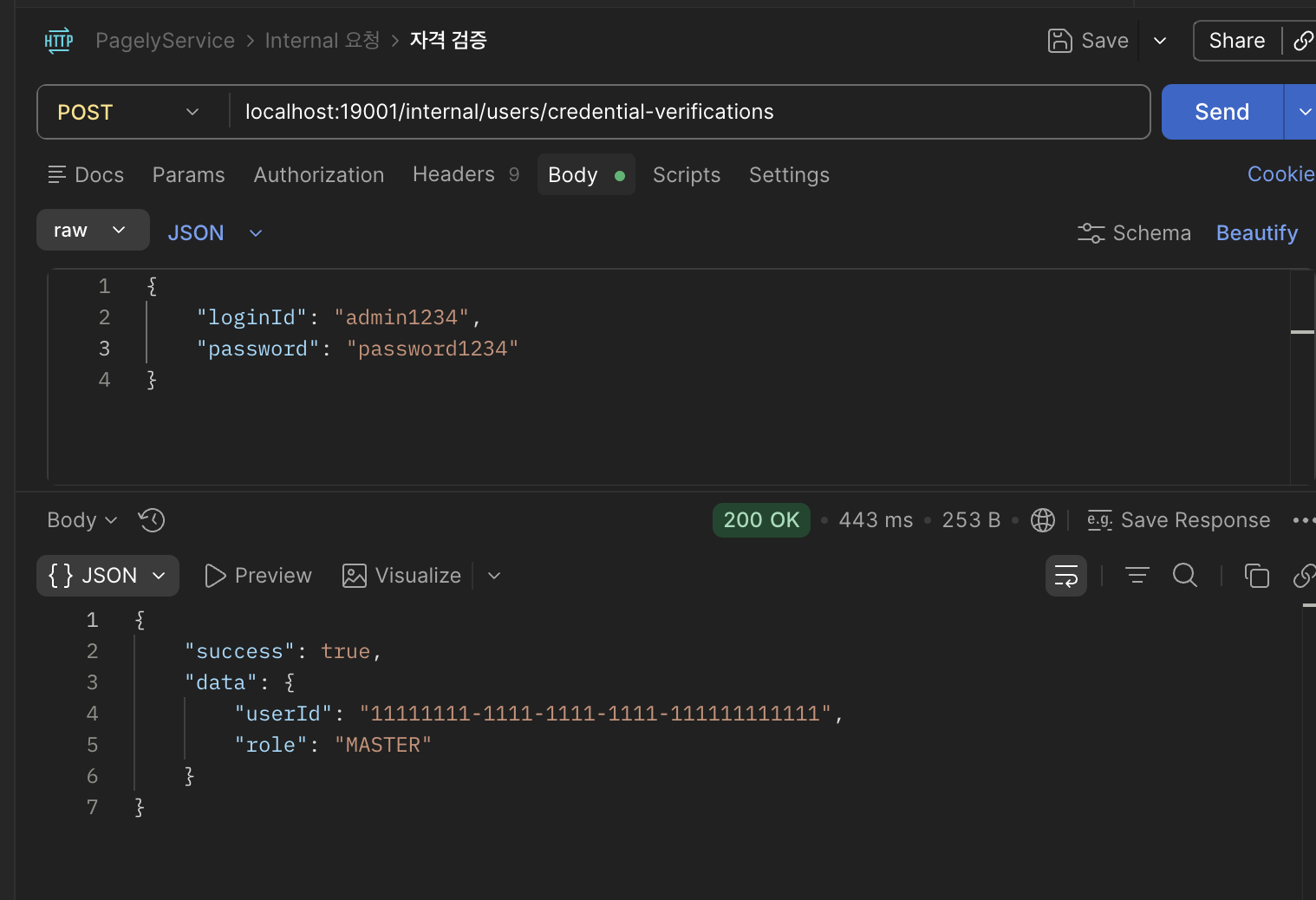The height and width of the screenshot is (900, 1316).
Task: Copy the response body to clipboard
Action: 1257,576
